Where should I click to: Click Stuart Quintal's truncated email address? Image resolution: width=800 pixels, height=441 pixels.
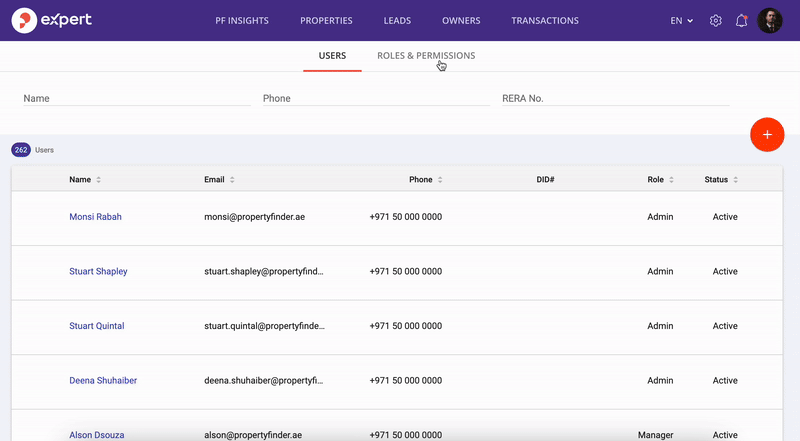pos(264,326)
